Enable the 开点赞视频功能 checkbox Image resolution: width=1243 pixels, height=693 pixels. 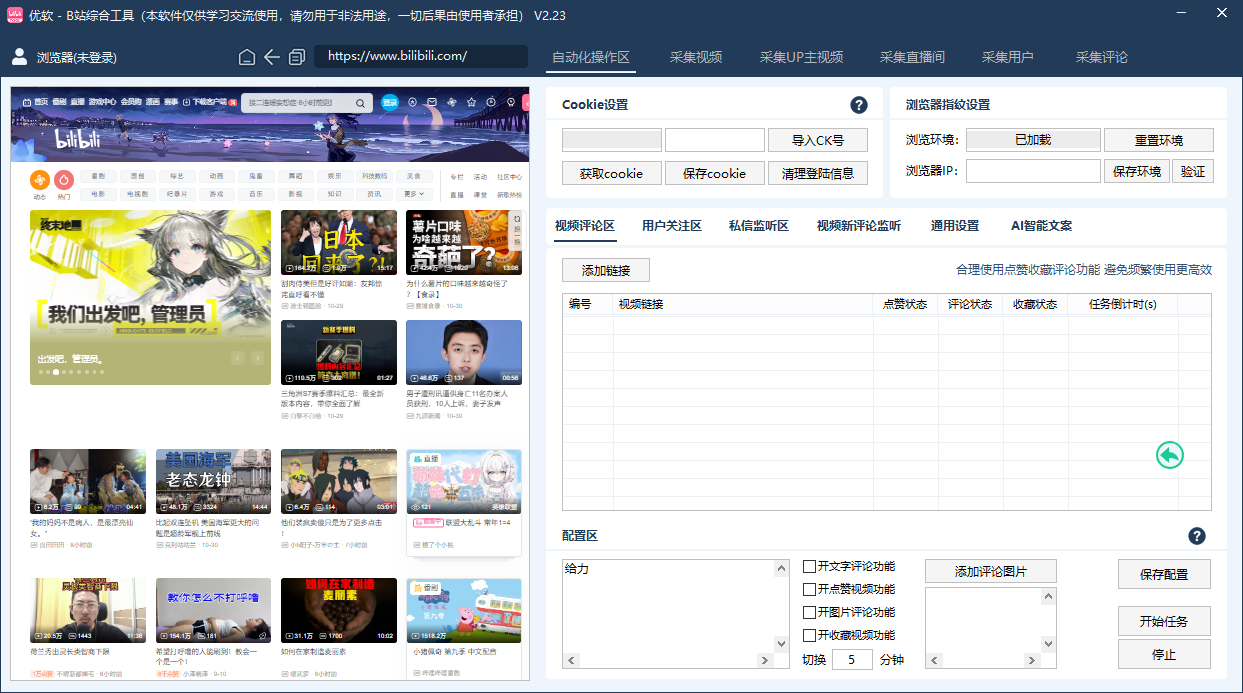coord(809,588)
